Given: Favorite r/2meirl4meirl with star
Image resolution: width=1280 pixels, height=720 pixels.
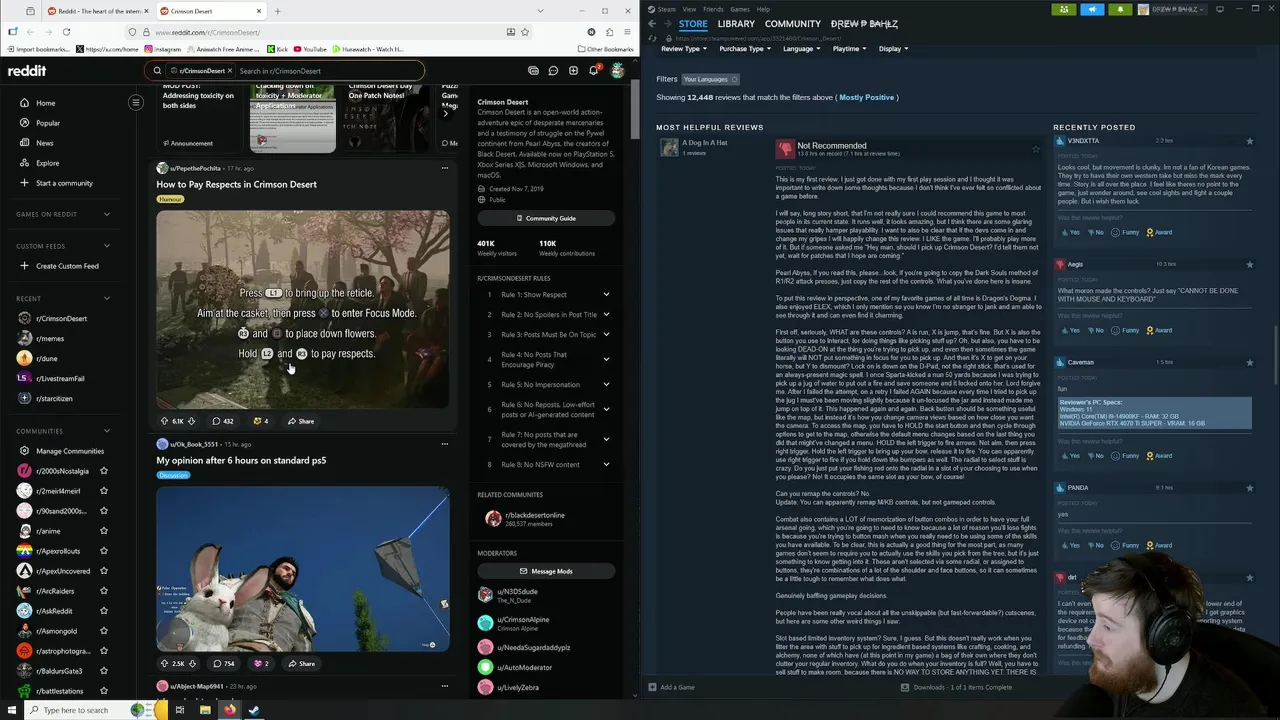Looking at the screenshot, I should pos(104,491).
